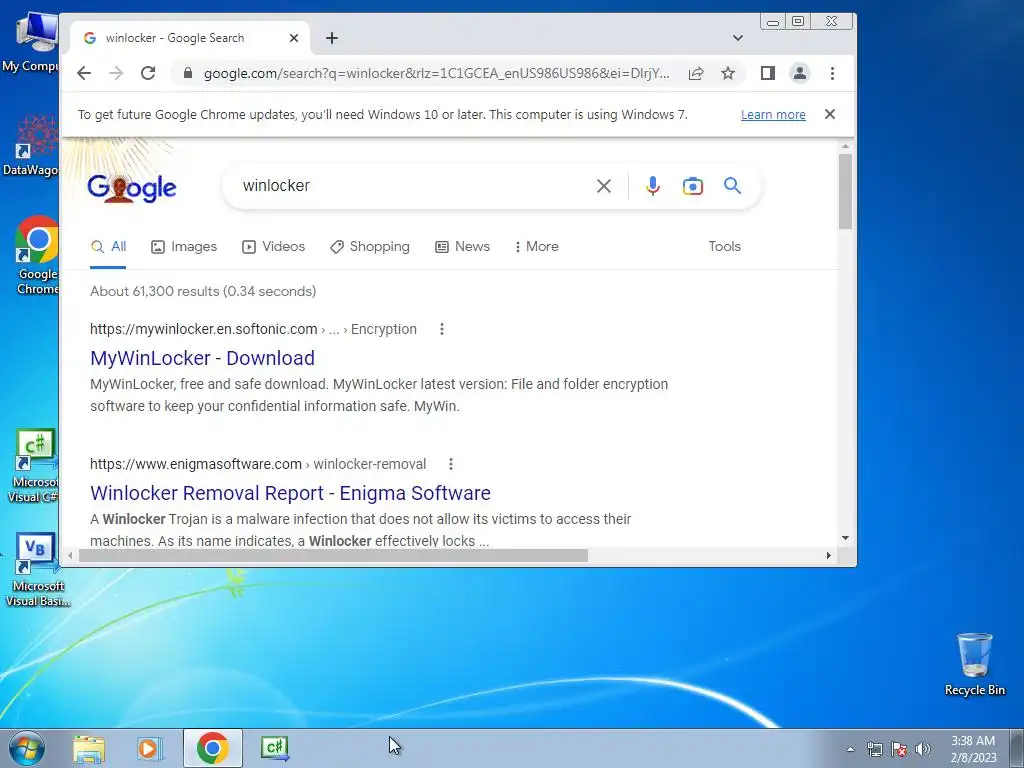Select the DataWagon desktop shortcut
Viewport: 1024px width, 768px height.
coord(31,145)
